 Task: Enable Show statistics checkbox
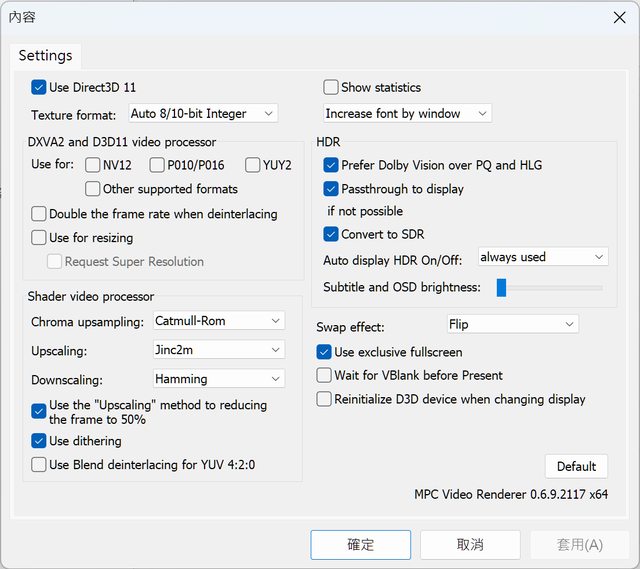[332, 88]
